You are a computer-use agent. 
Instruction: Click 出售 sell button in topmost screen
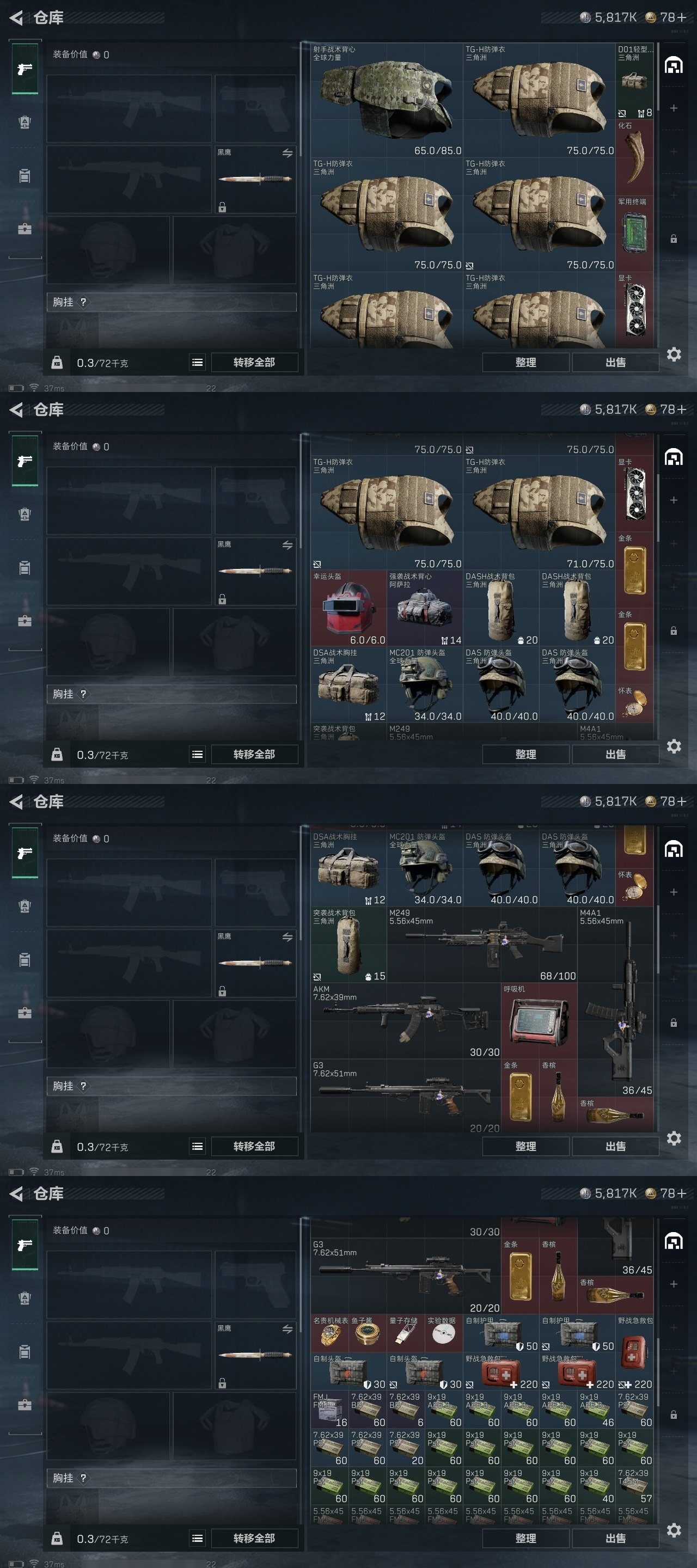(615, 362)
